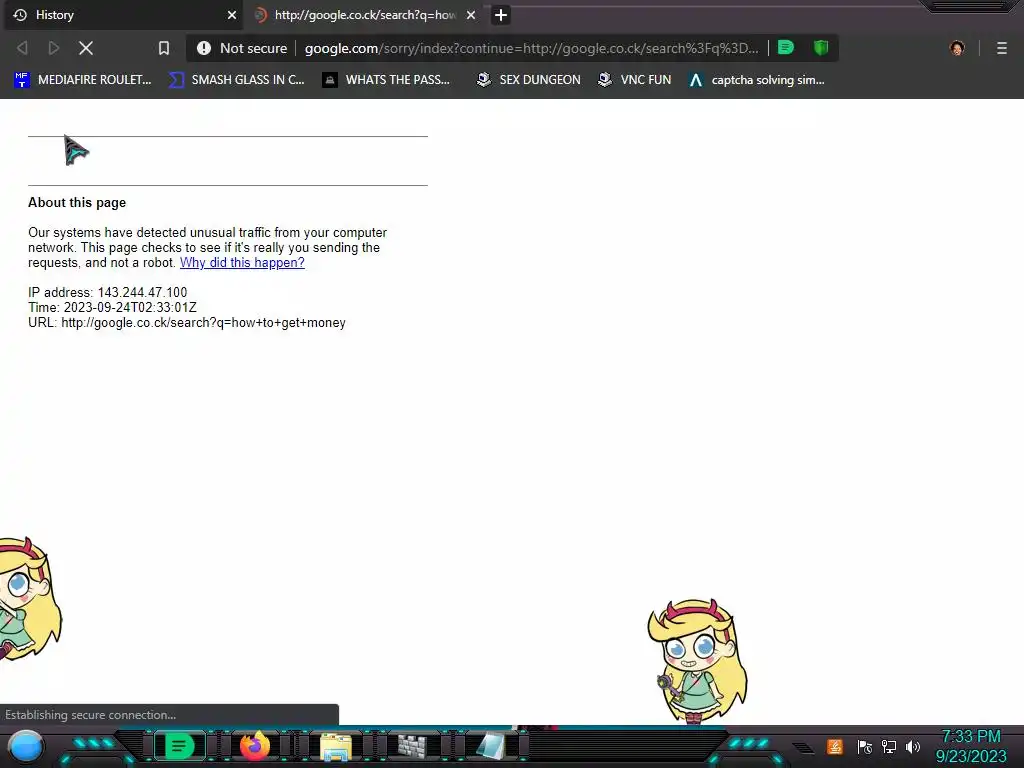
Task: Open the network tray icon
Action: (x=889, y=746)
